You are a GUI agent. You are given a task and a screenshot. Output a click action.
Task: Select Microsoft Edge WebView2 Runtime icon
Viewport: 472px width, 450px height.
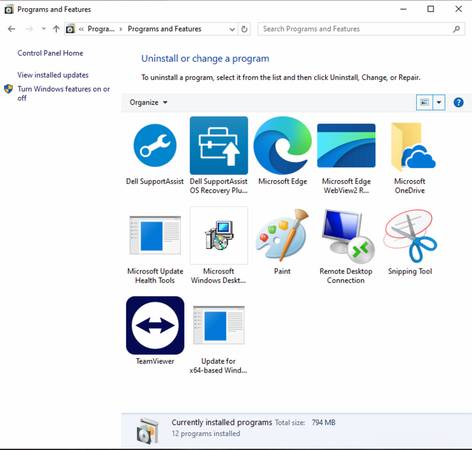346,145
